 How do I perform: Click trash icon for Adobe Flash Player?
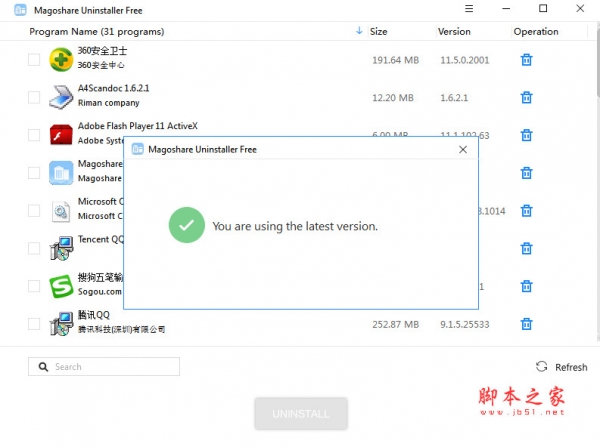click(527, 135)
